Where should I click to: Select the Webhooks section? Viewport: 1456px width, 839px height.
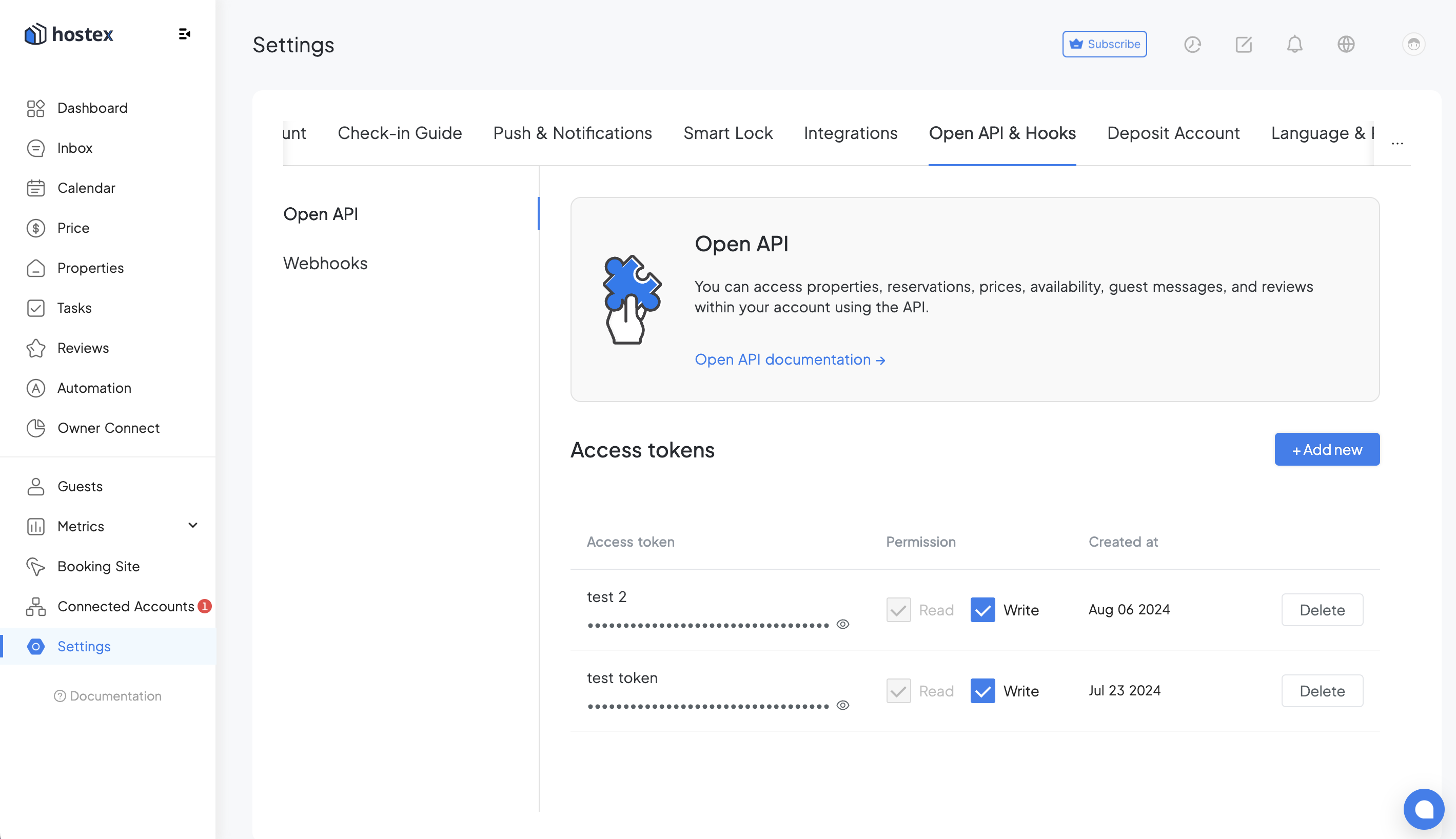[325, 263]
